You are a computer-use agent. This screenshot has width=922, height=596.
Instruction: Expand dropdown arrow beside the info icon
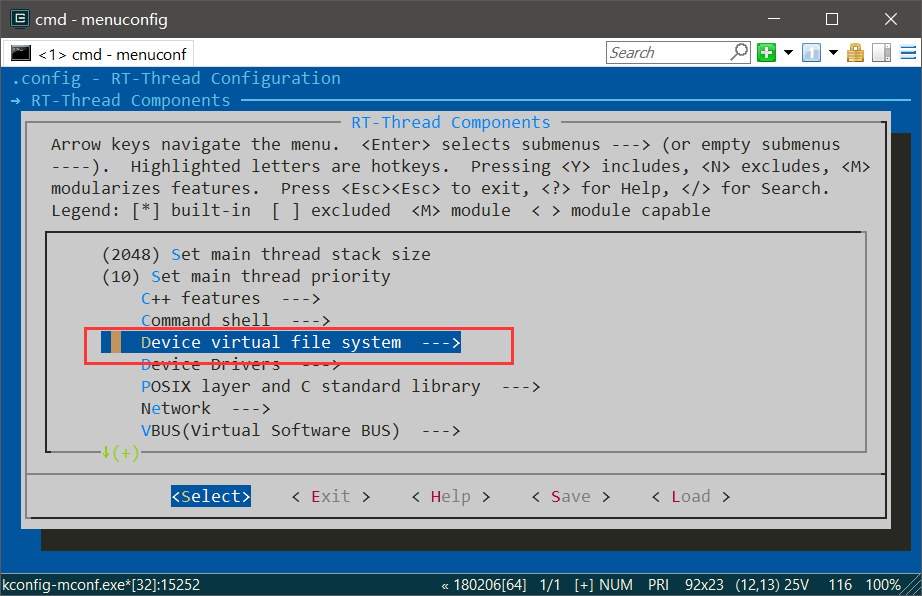[x=833, y=53]
